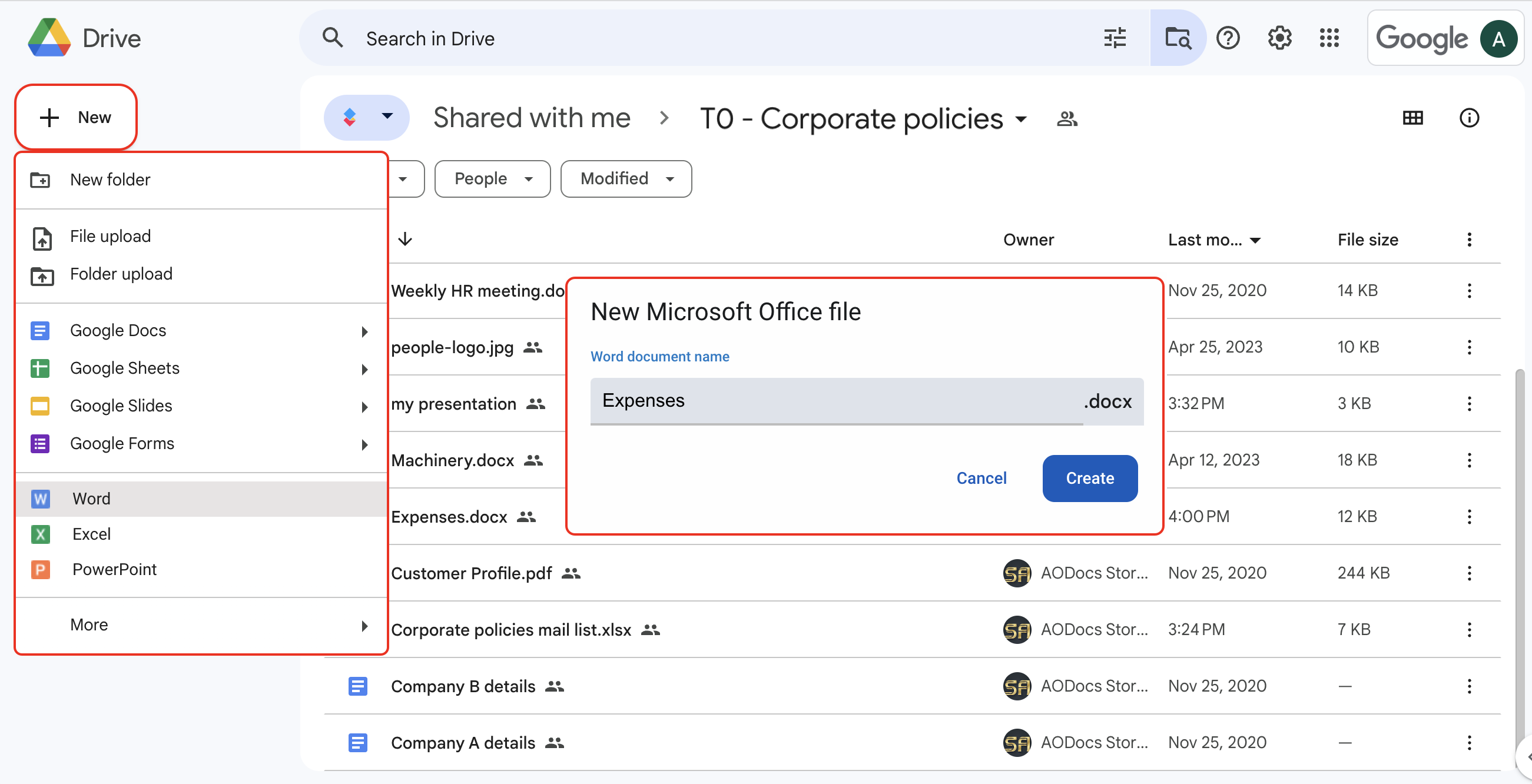This screenshot has width=1532, height=784.
Task: Open more actions for Corporate policies mail list row
Action: [1469, 629]
